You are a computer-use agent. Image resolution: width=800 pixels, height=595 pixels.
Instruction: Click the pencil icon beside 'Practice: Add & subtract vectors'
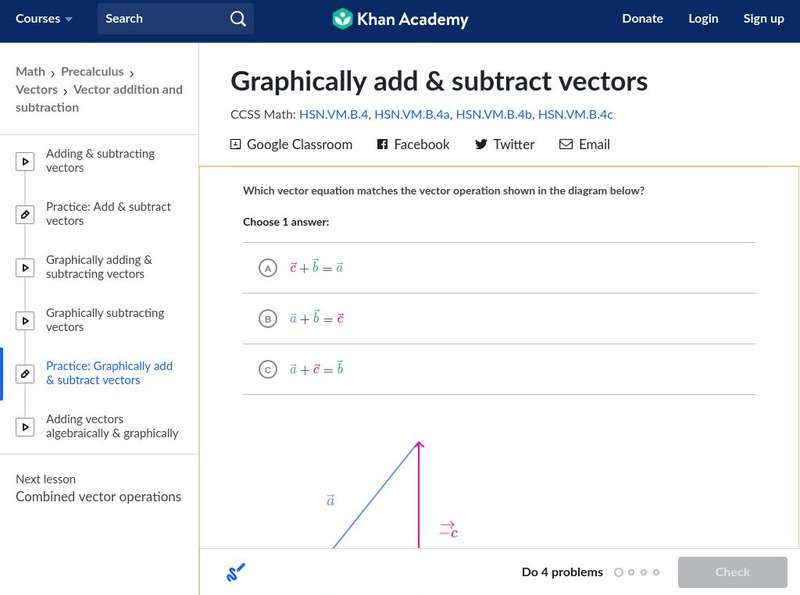[25, 213]
